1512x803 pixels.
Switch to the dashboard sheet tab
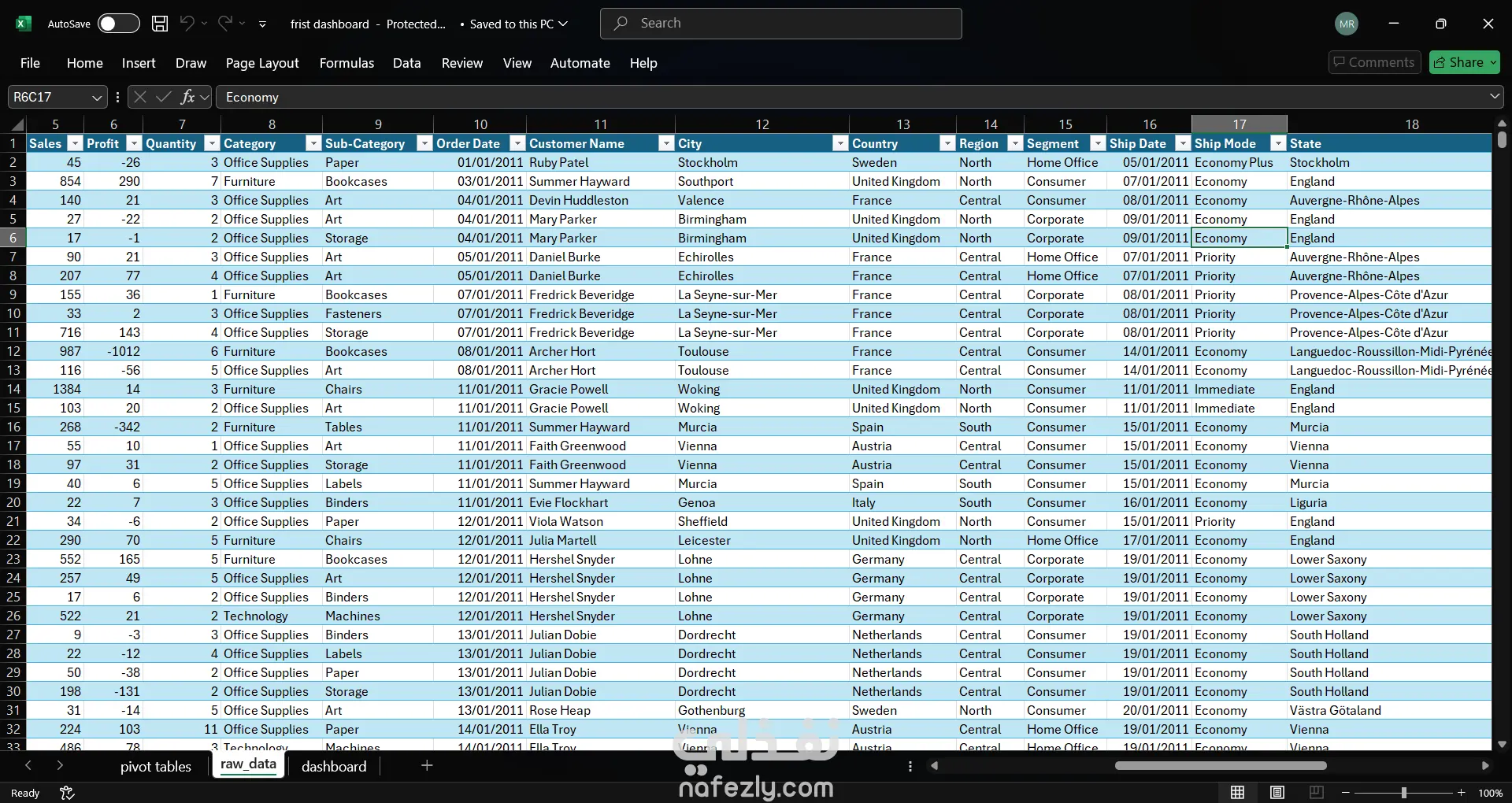click(x=334, y=766)
